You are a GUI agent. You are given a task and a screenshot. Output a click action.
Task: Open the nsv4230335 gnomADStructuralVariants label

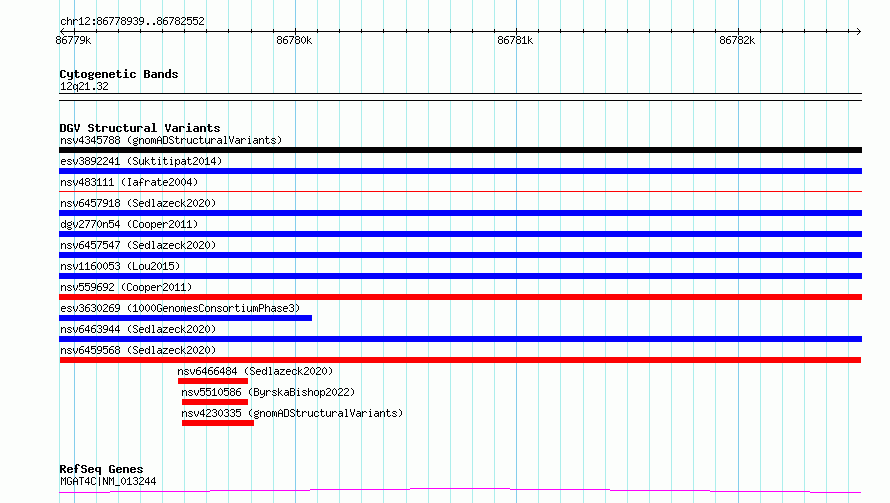click(292, 413)
